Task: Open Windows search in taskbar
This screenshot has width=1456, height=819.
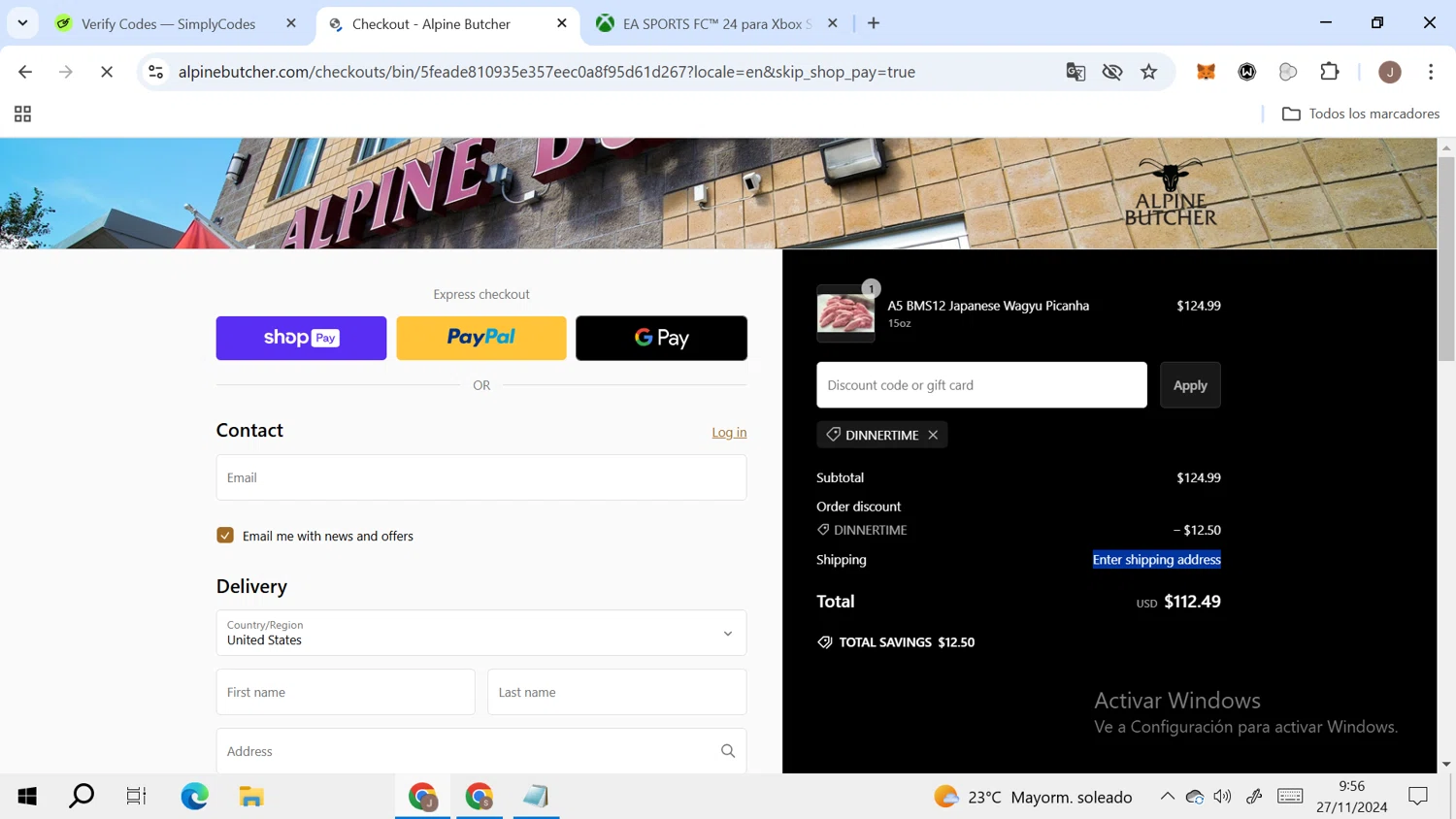Action: [x=82, y=797]
